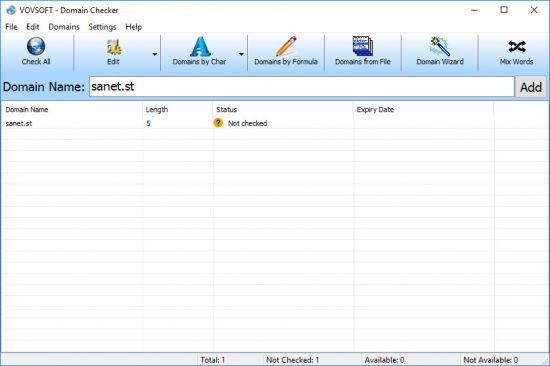Minimize the Domain Checker window

coord(474,10)
